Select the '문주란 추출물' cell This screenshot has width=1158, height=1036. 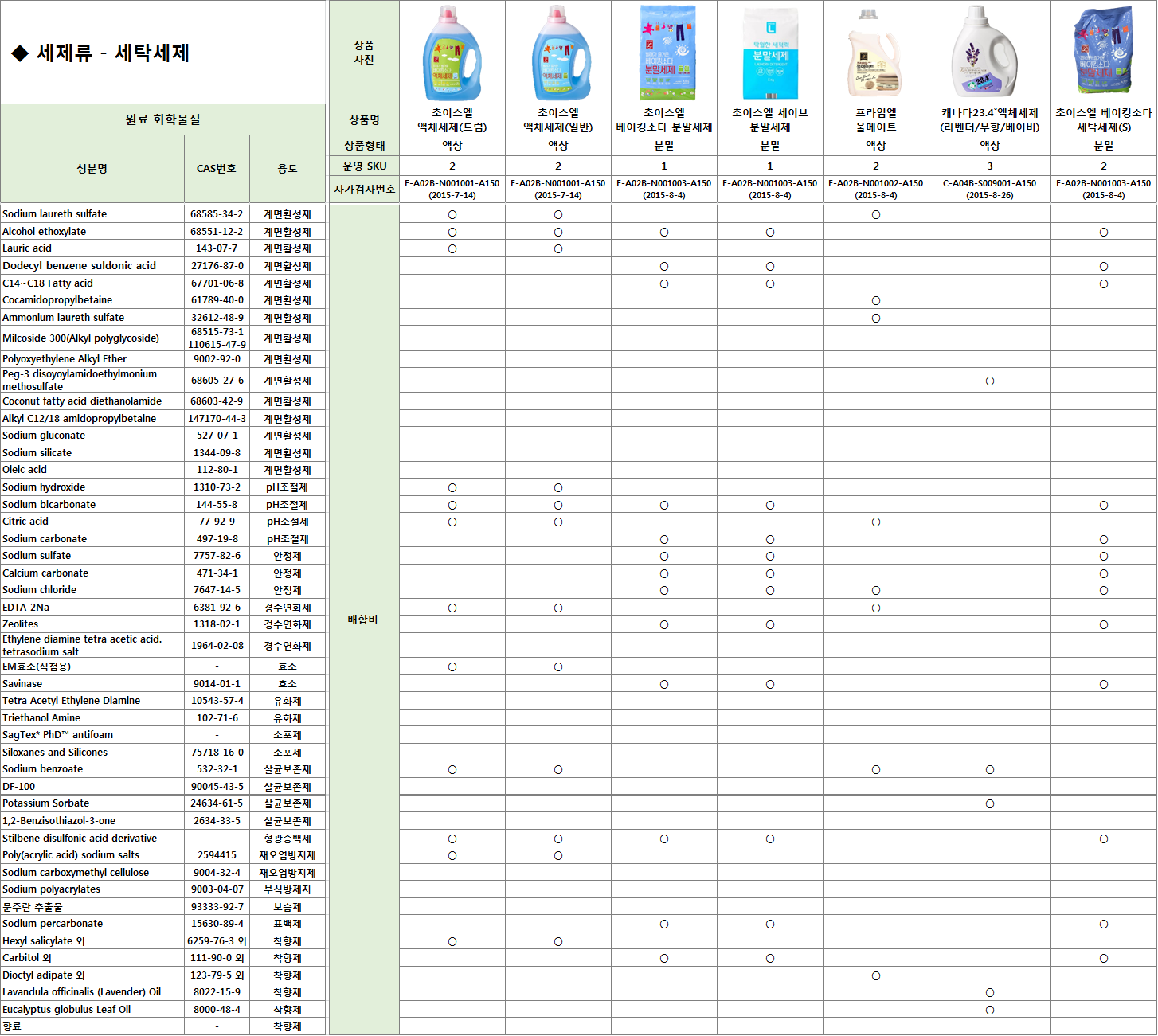(x=92, y=907)
